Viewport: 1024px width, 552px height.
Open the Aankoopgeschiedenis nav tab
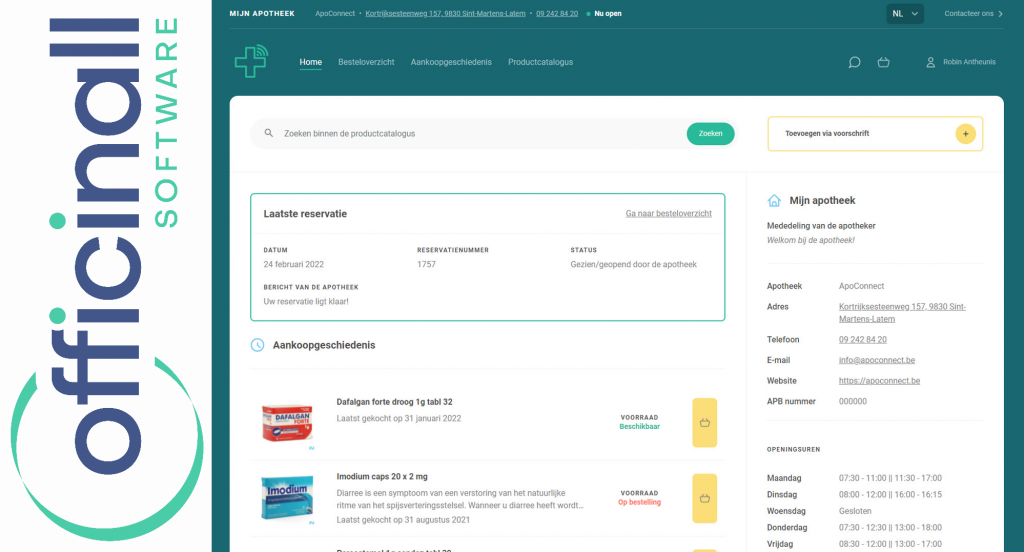[451, 62]
